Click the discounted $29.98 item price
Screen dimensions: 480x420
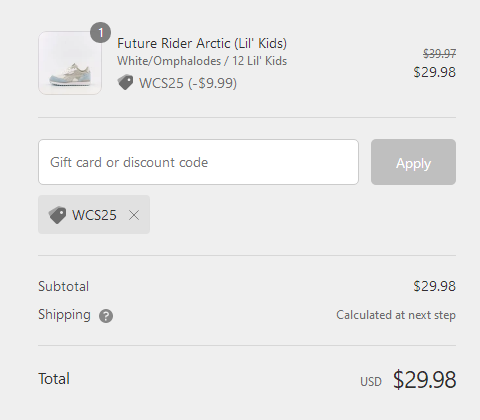tap(435, 72)
